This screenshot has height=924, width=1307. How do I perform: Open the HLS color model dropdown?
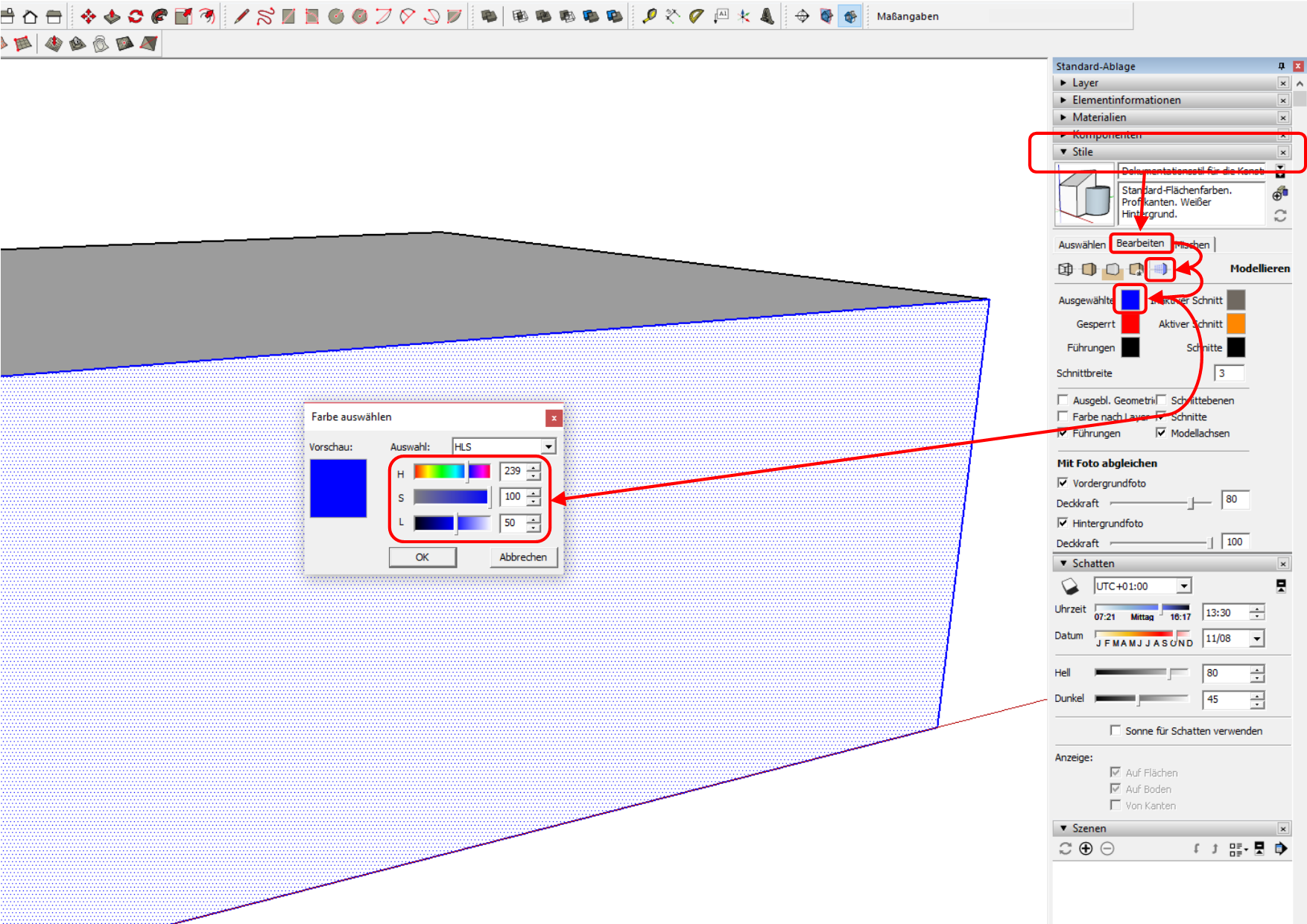point(548,446)
